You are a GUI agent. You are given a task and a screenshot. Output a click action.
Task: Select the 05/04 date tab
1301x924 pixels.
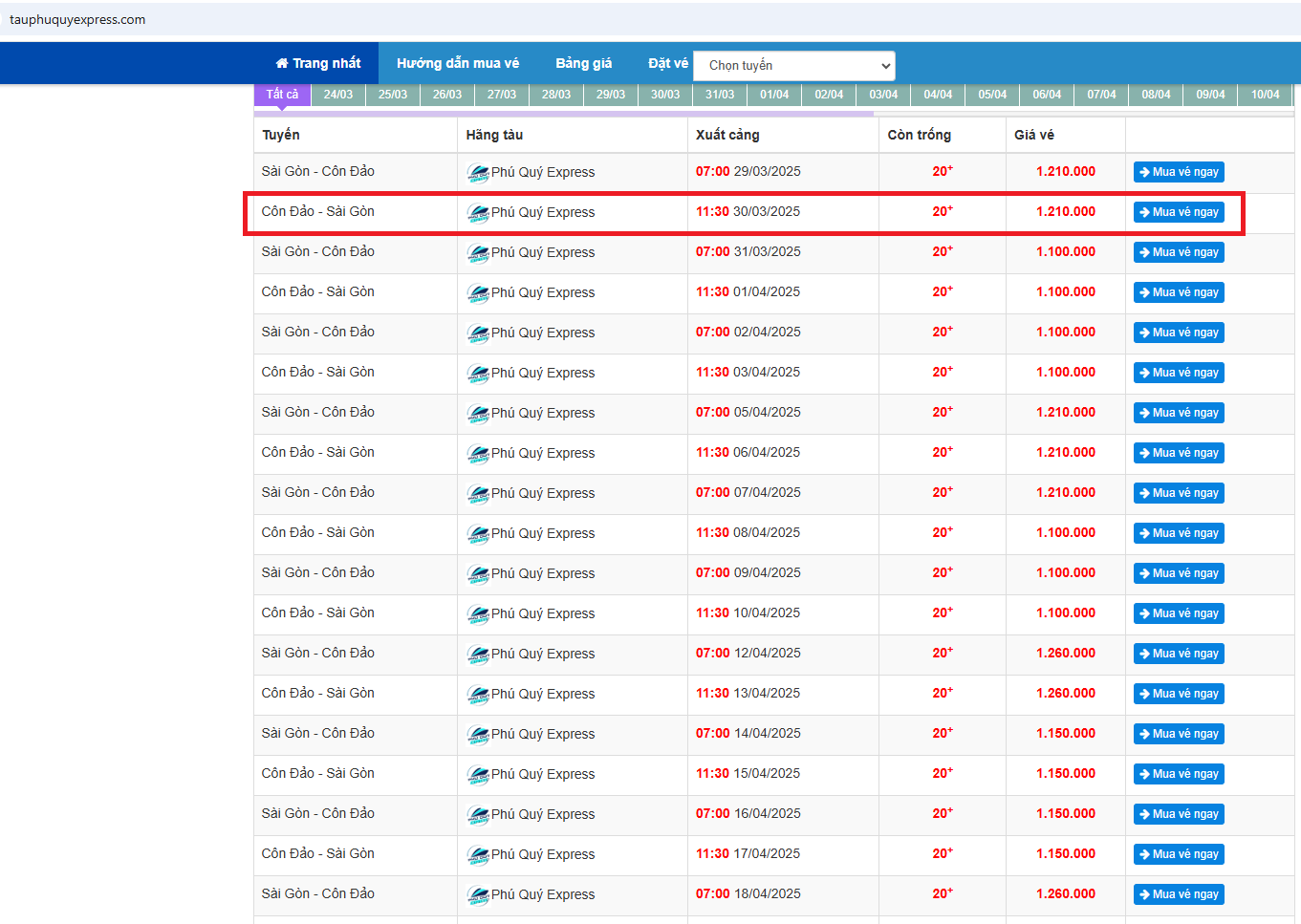point(992,95)
